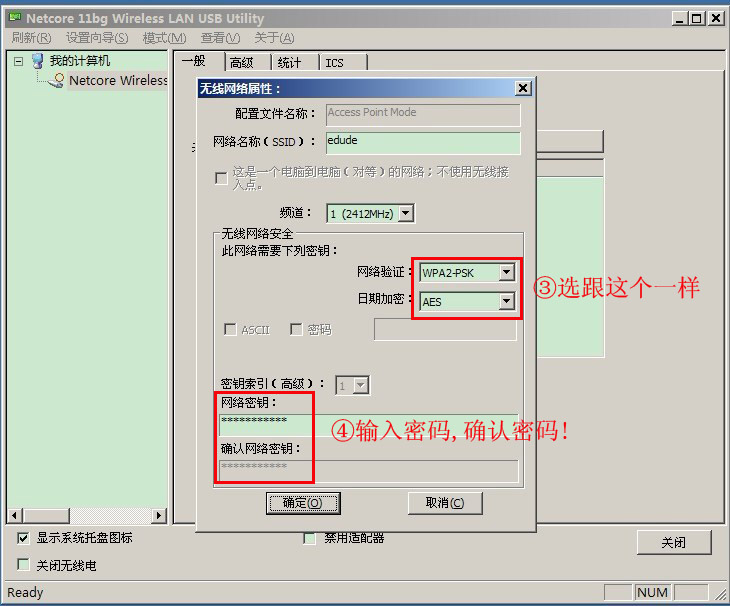Open the 模式(M) menu
Image resolution: width=730 pixels, height=606 pixels.
[164, 38]
